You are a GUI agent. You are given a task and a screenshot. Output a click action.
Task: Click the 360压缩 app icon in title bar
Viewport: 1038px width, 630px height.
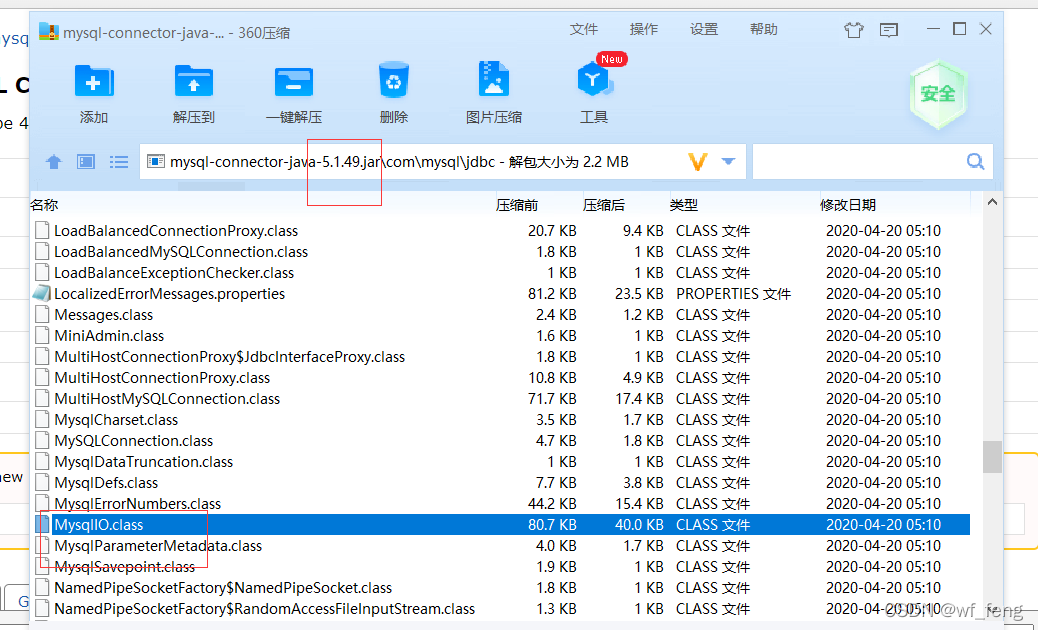[49, 31]
